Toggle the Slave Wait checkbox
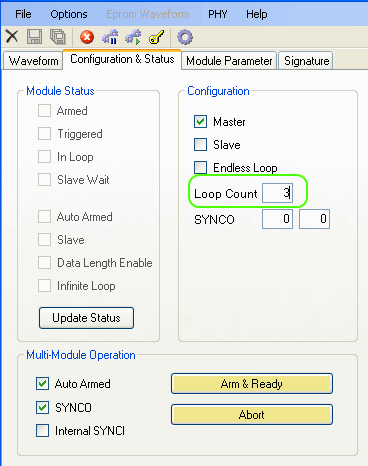 [44, 180]
